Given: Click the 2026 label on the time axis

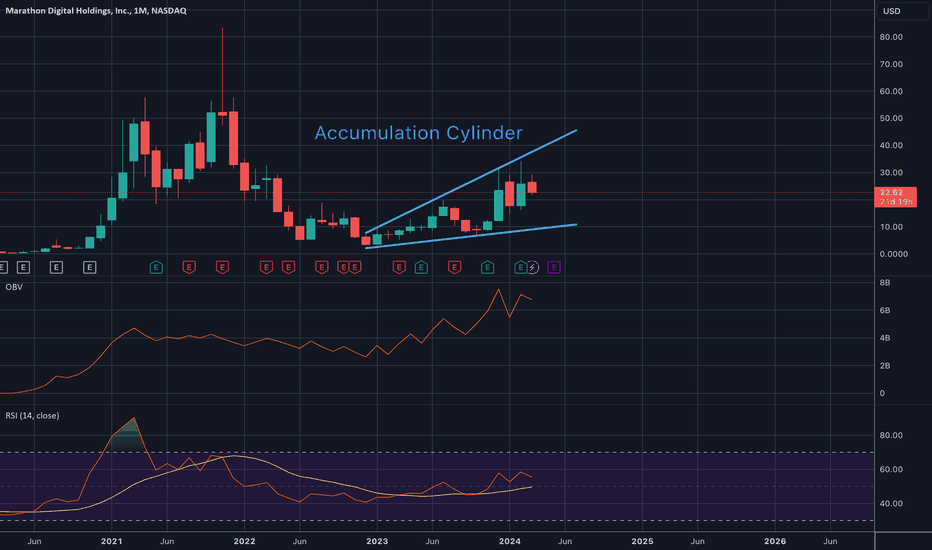Looking at the screenshot, I should 774,541.
